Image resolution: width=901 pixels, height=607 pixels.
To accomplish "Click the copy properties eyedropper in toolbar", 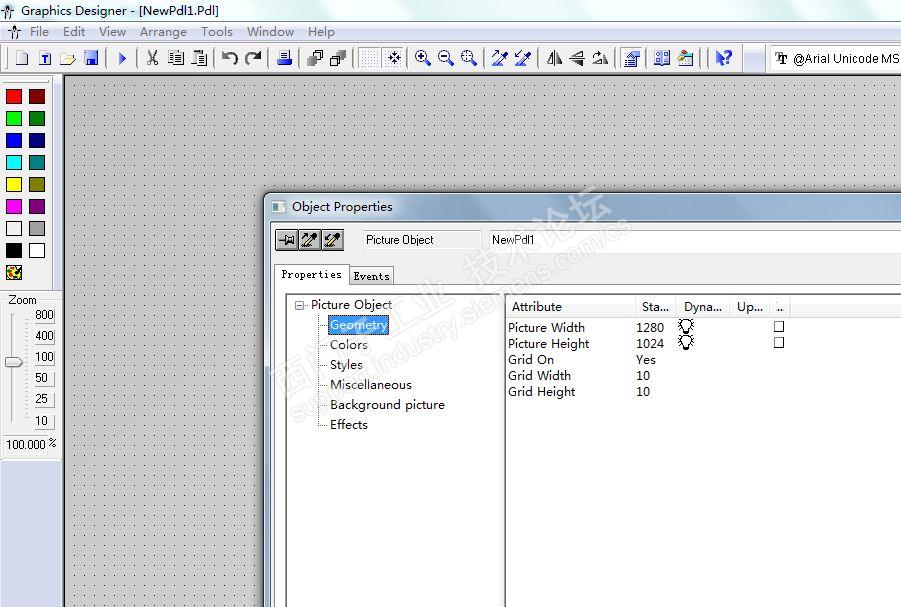I will point(500,58).
